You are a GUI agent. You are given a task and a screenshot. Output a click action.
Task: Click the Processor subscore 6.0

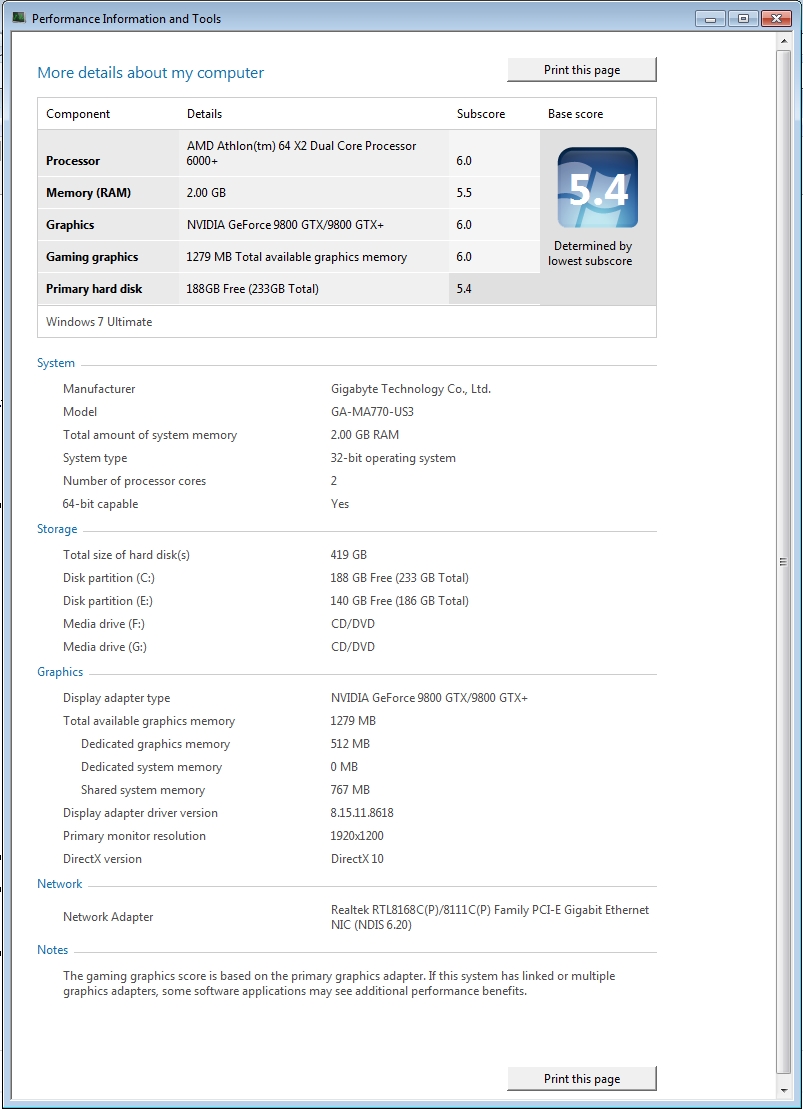point(464,161)
